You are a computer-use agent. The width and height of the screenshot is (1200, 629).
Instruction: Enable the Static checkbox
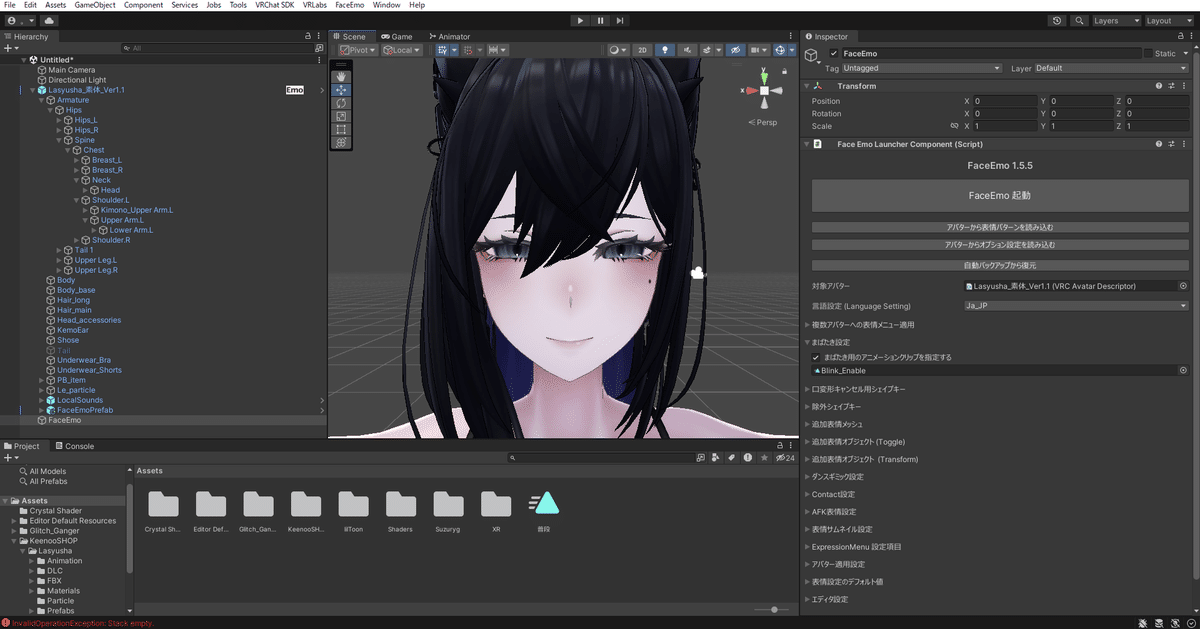point(1148,53)
